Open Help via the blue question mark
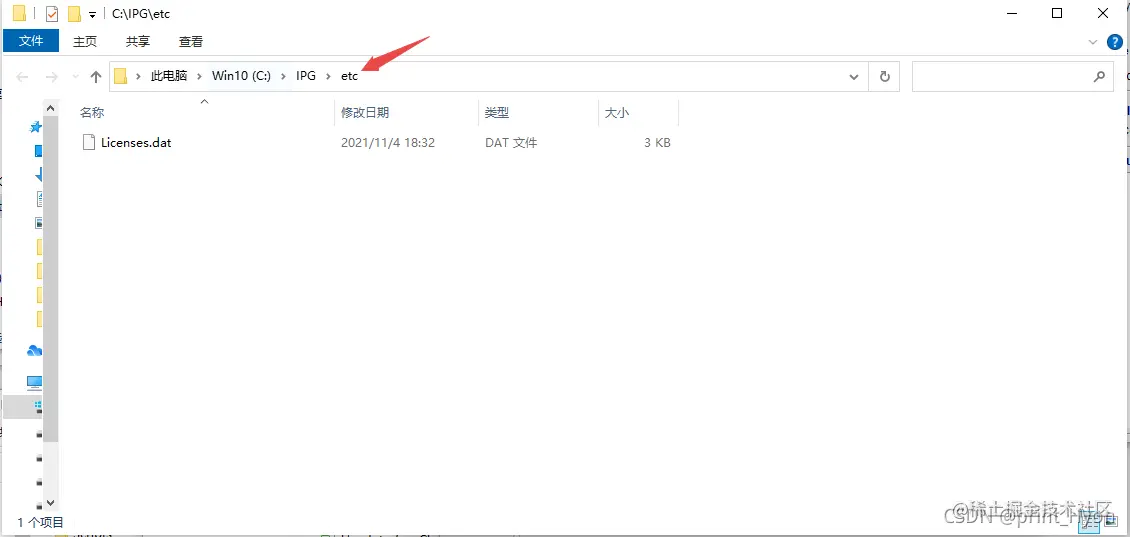 click(x=1113, y=43)
